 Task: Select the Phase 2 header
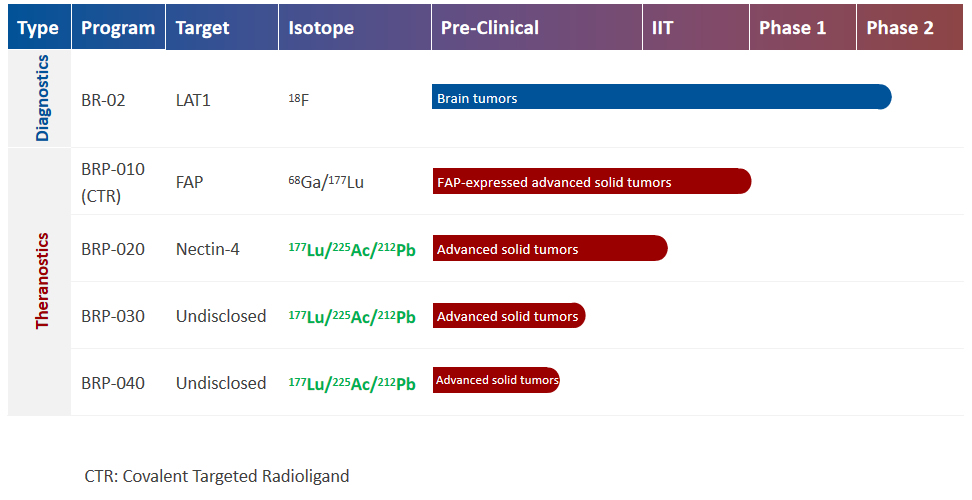[900, 28]
